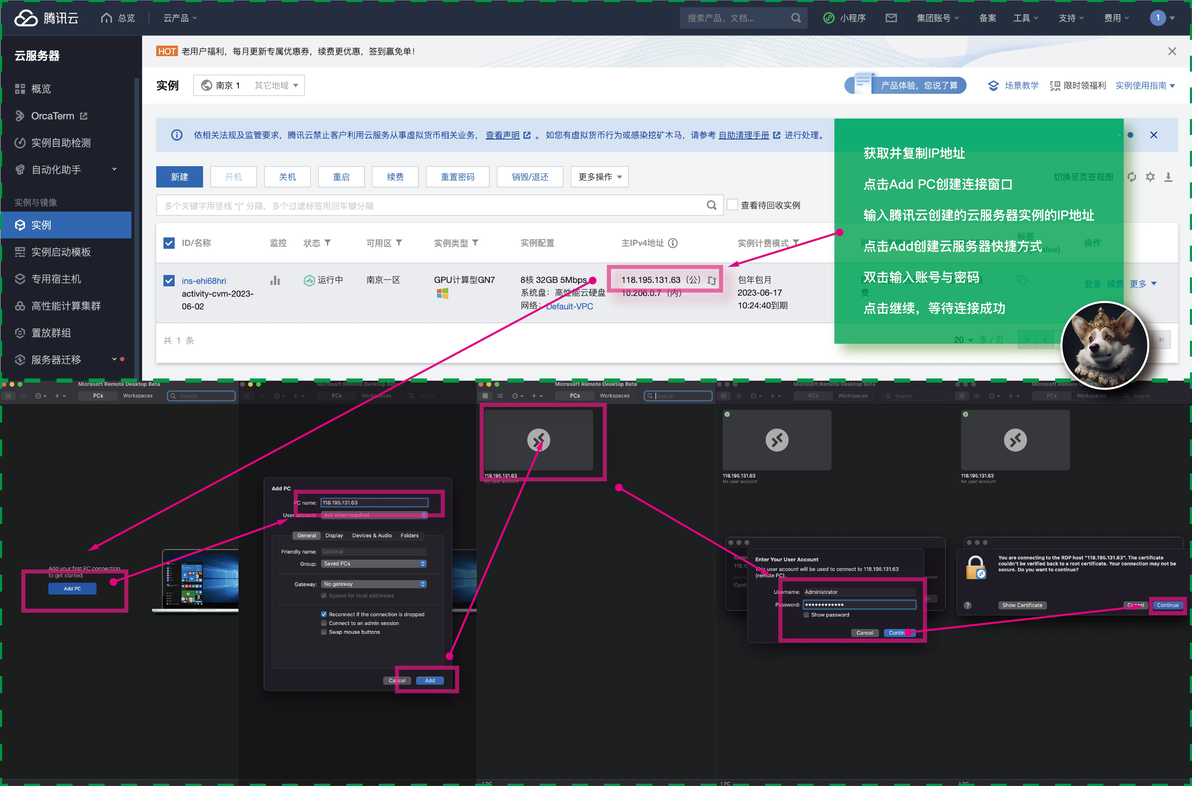Open the message mail icon
Screen dimensions: 1192x786
tap(891, 17)
